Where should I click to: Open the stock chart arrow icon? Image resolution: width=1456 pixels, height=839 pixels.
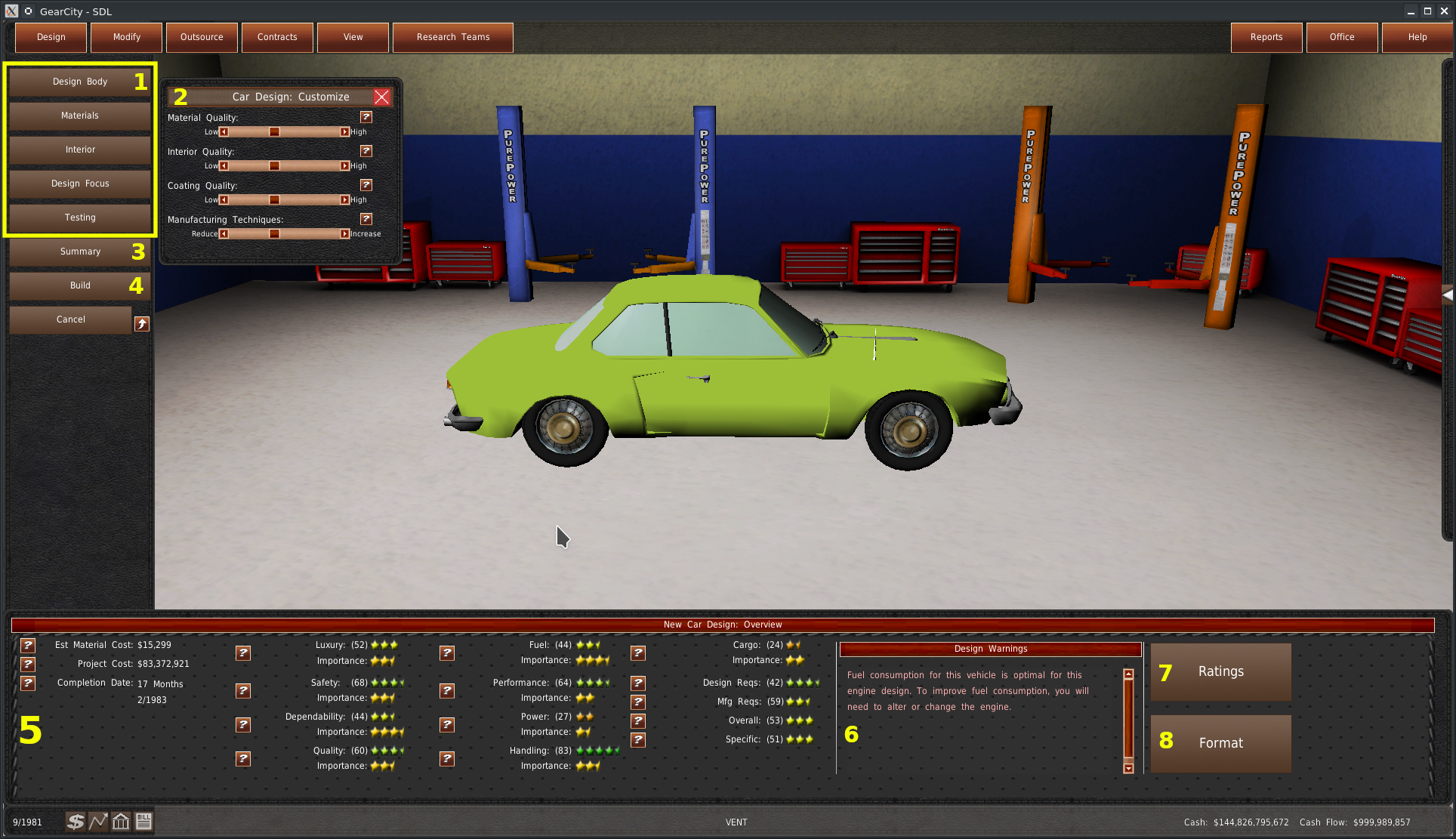[98, 822]
